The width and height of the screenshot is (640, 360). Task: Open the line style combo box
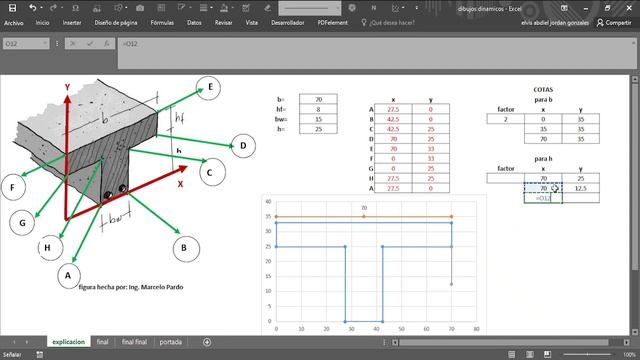(x=310, y=8)
